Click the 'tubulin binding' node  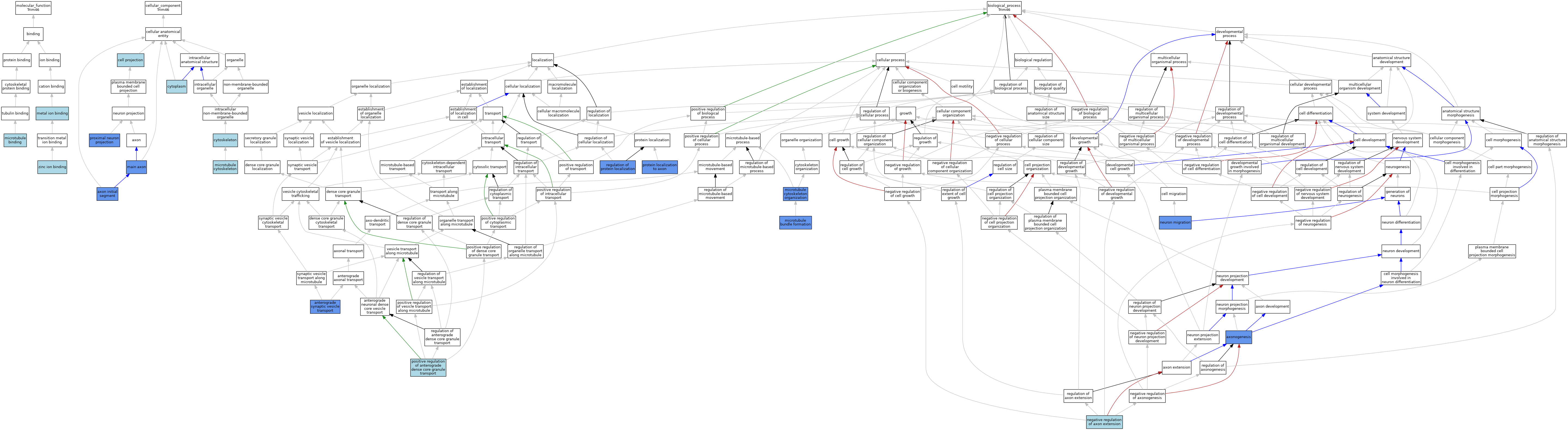pyautogui.click(x=15, y=113)
